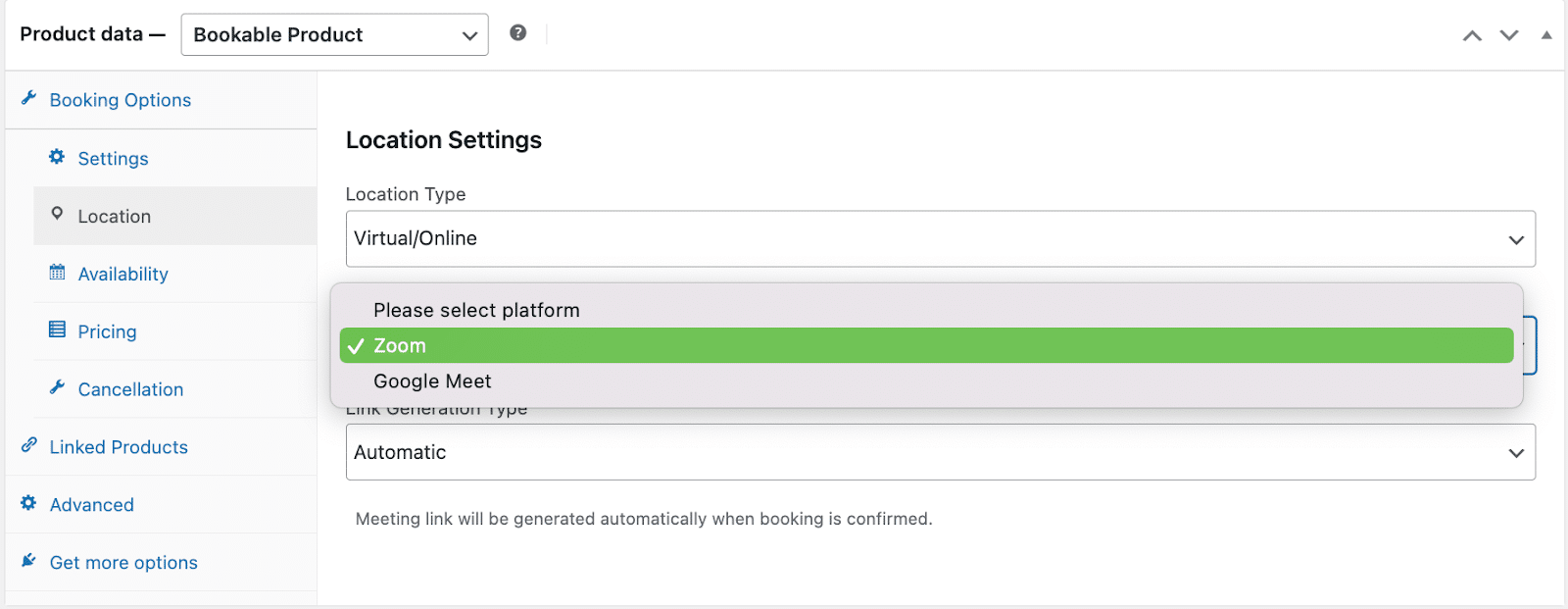Viewport: 1568px width, 609px height.
Task: Switch to the Pricing sub-tab
Action: coord(174,331)
